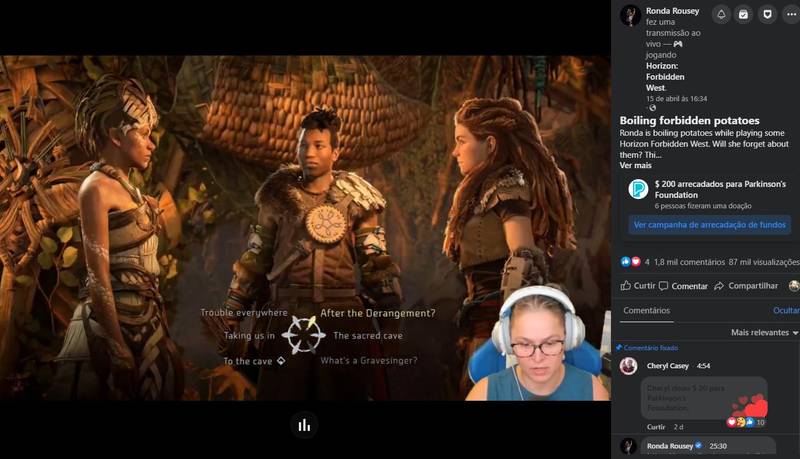
Task: Expand description with Ver mais
Action: tap(635, 165)
